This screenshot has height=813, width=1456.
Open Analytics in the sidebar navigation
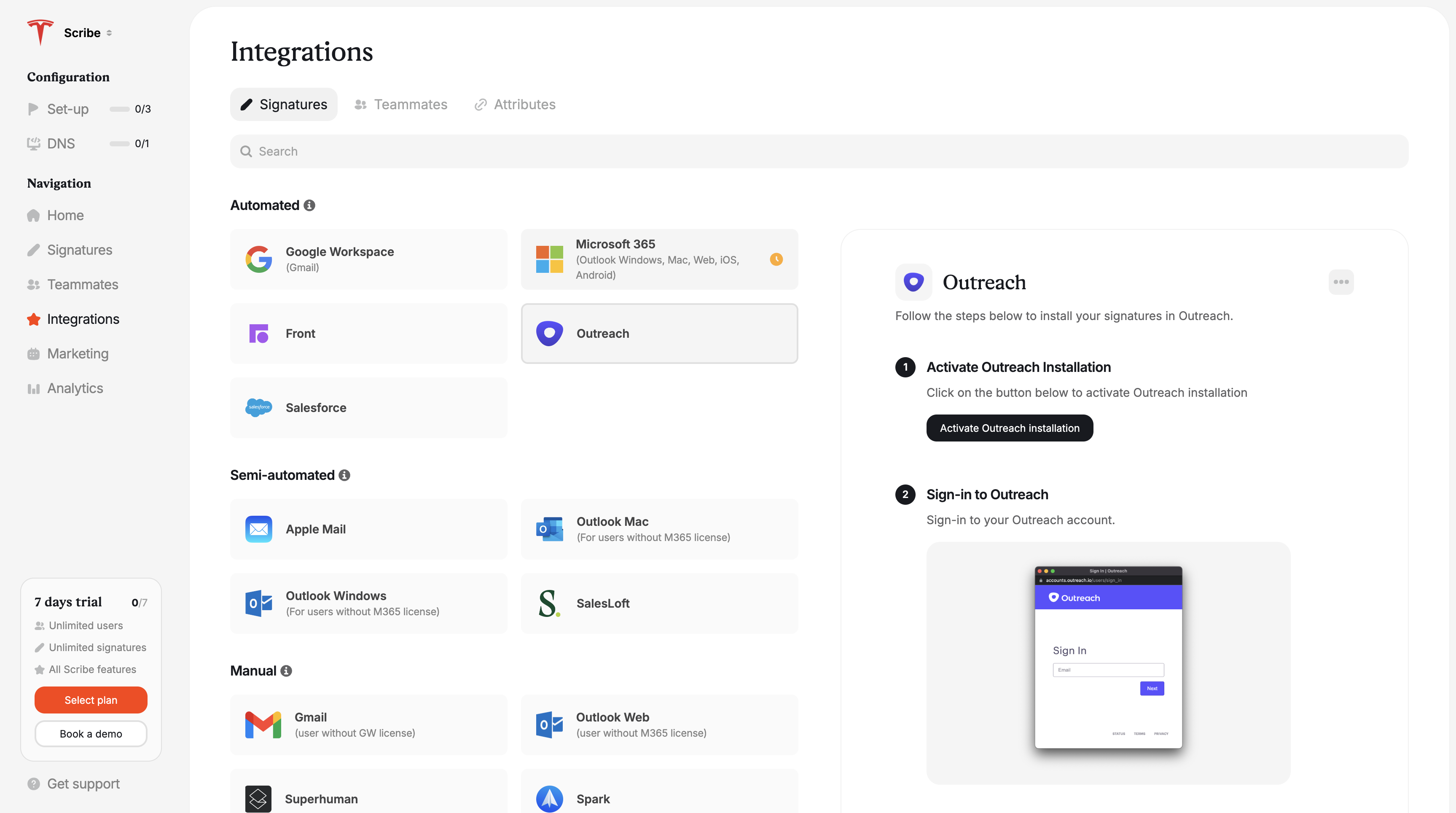point(75,388)
